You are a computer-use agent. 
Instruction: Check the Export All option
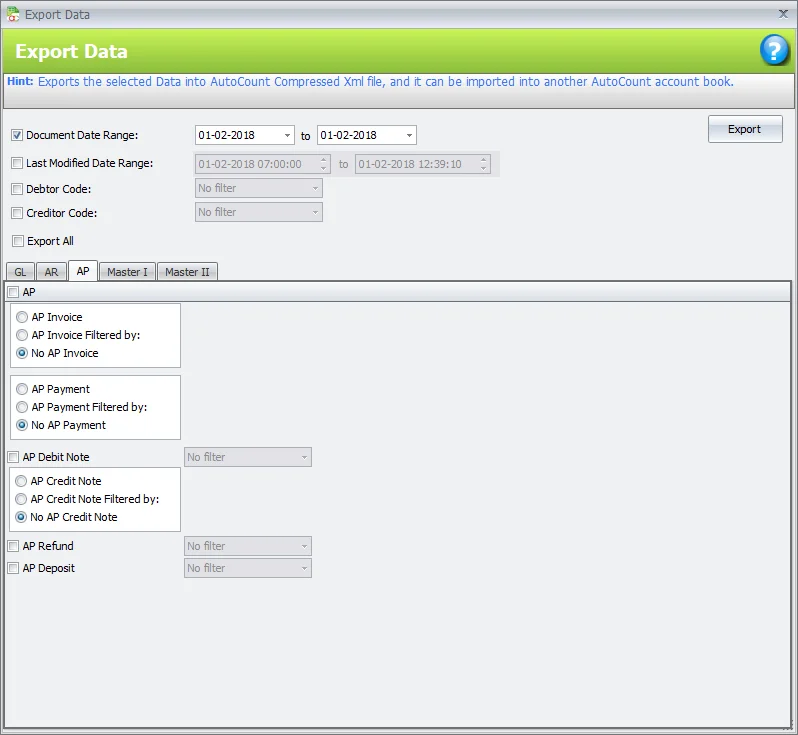[17, 241]
